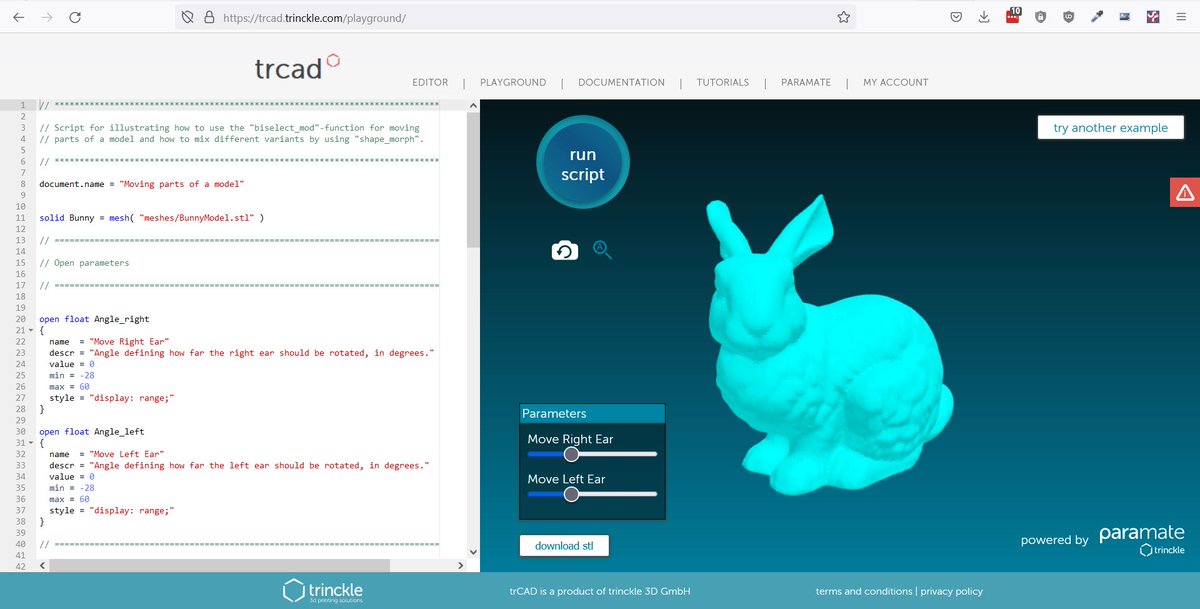
Task: Click line number 27 in gutter
Action: (x=19, y=398)
